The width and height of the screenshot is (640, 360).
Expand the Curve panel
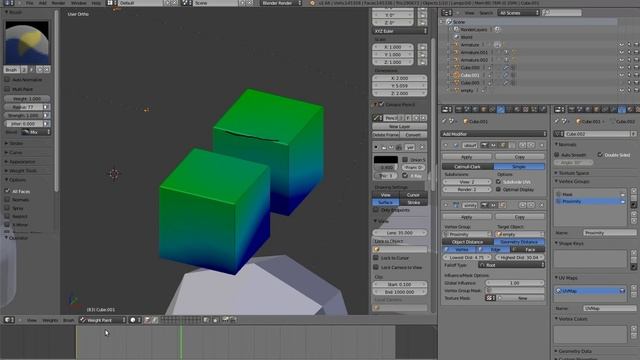(16, 152)
